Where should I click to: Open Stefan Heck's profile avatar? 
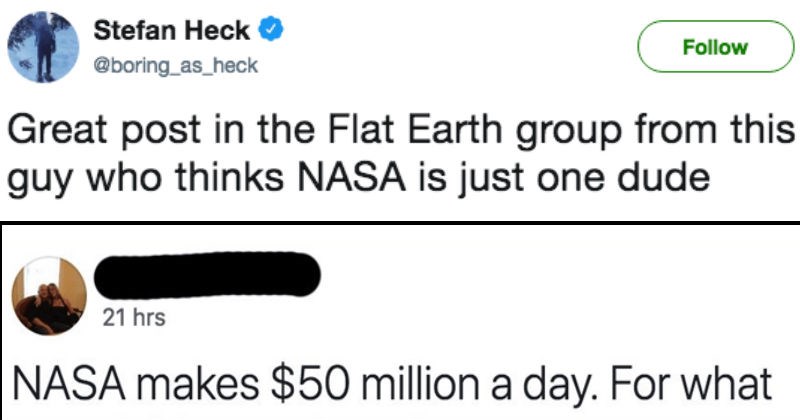[x=43, y=46]
